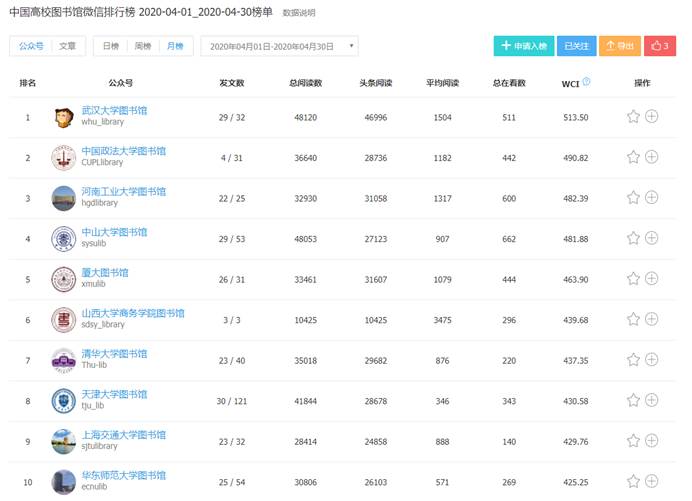Click the plus circle icon for 清华大学图书馆

[x=652, y=360]
